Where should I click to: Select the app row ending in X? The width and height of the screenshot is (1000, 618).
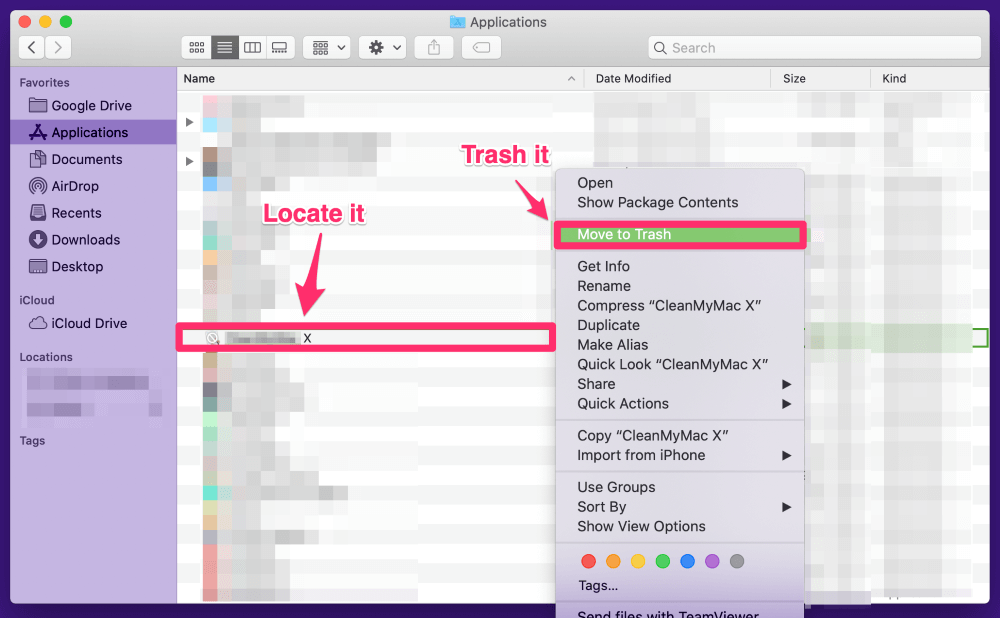point(366,338)
